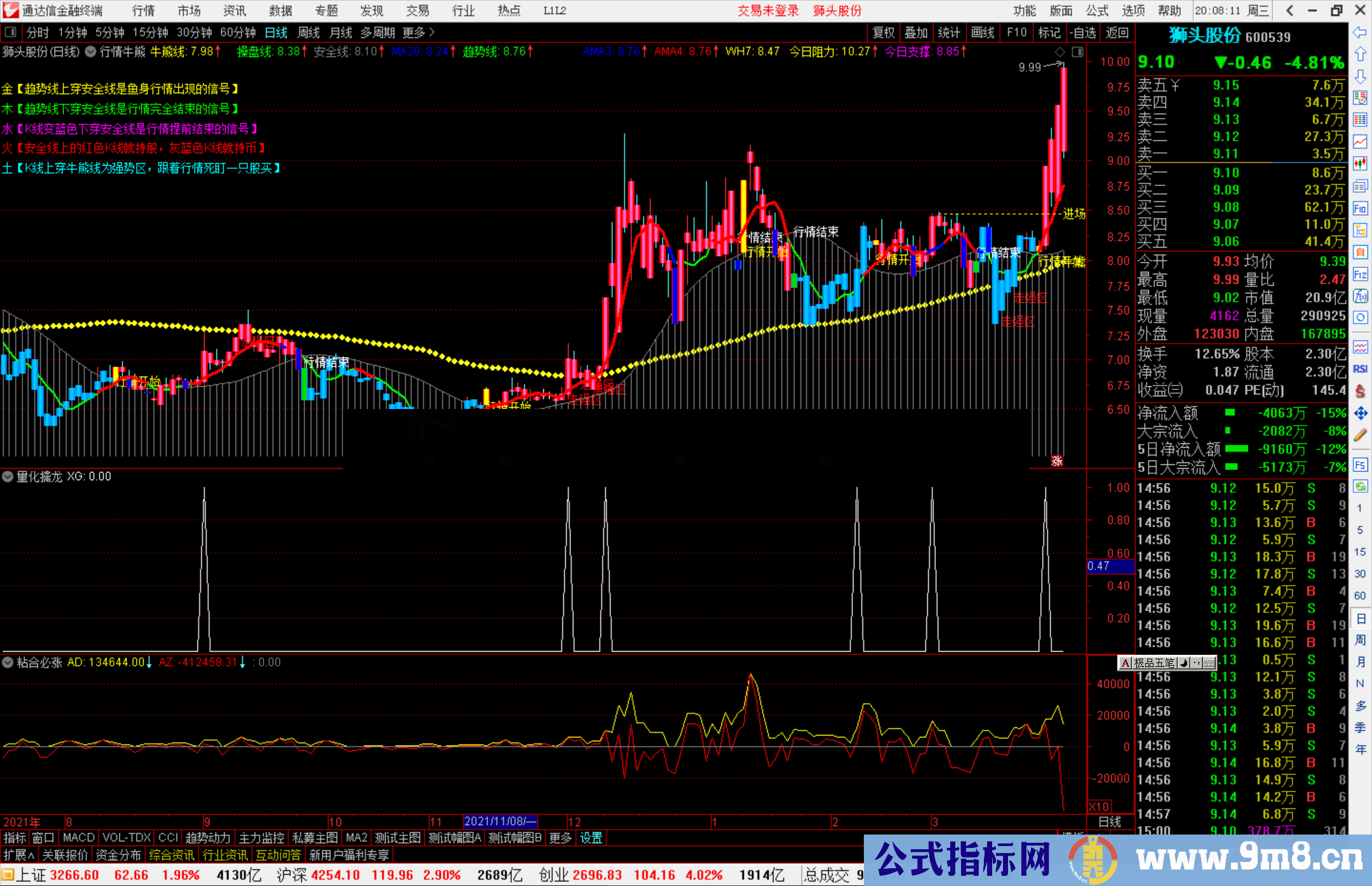
Task: Click the back arrow sidebar icon
Action: point(1360,32)
